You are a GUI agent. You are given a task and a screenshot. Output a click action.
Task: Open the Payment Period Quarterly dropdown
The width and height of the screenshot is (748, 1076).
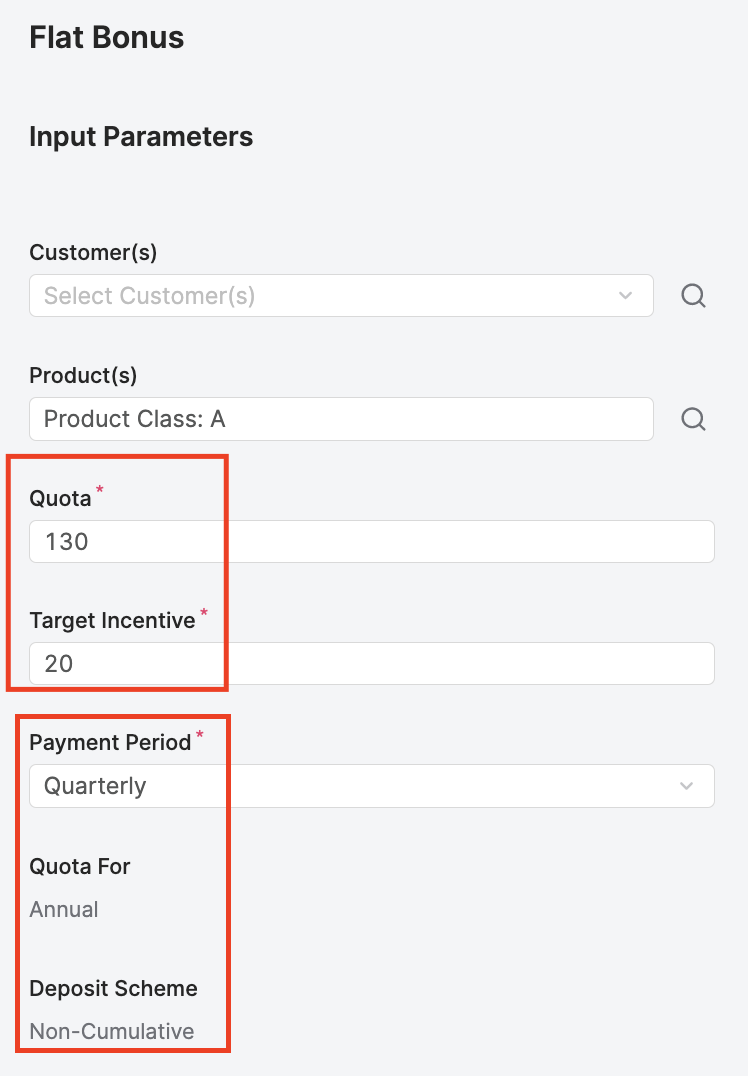pos(350,786)
